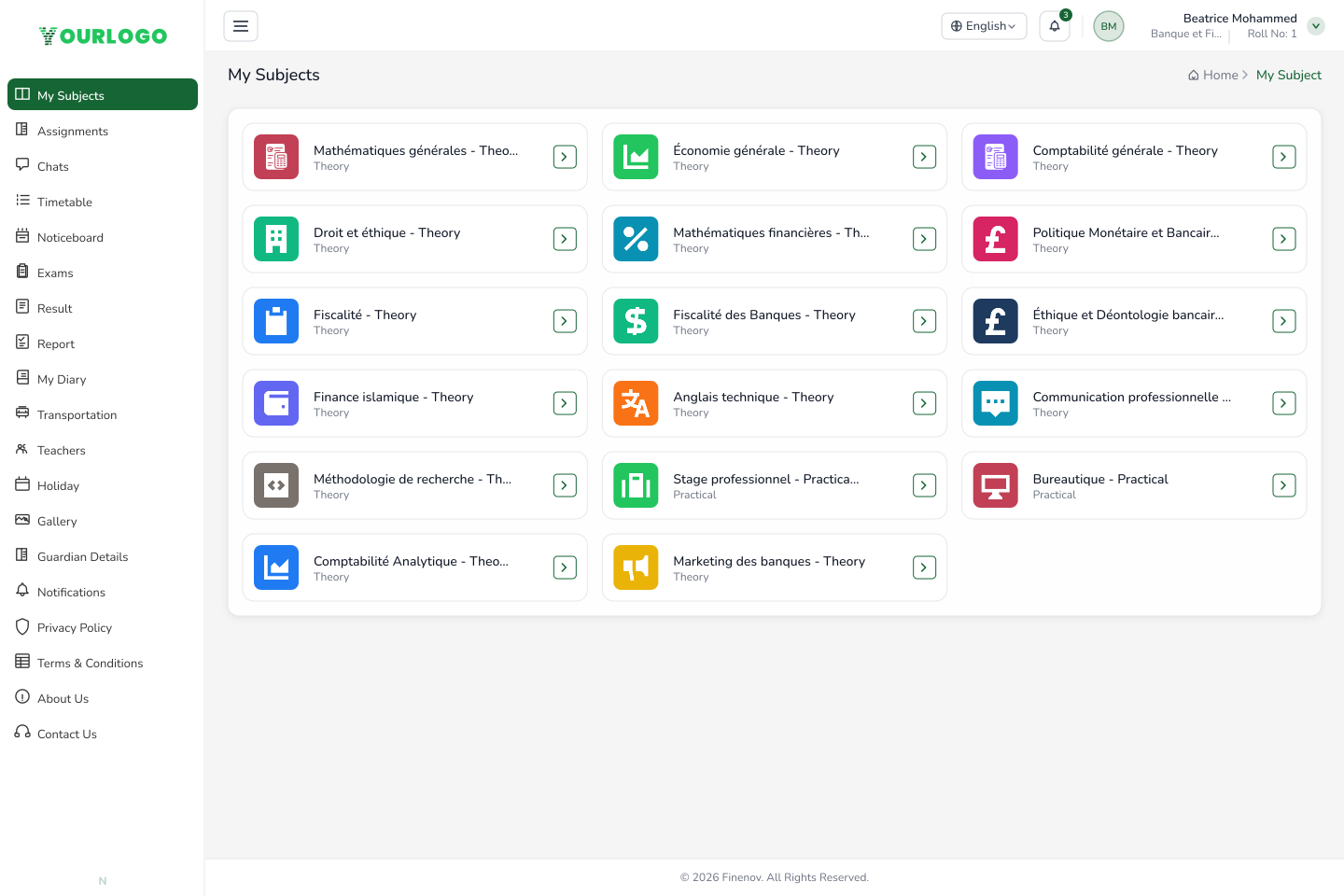1344x896 pixels.
Task: Open Finance islamique arrow button
Action: pyautogui.click(x=565, y=403)
